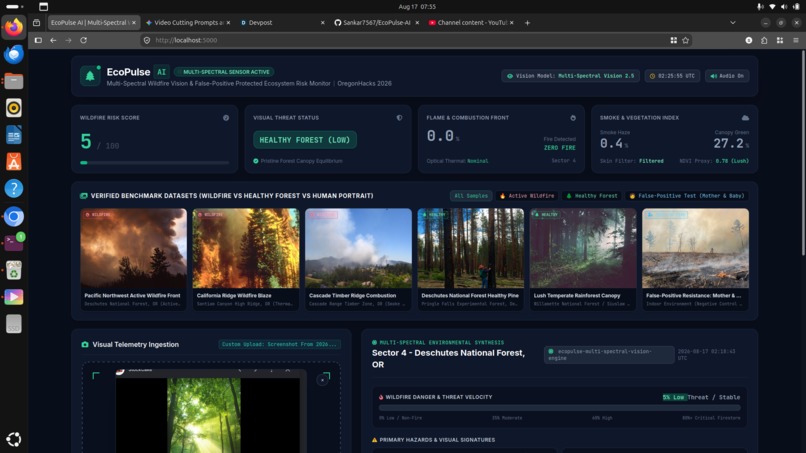
Task: Click the ZERO FIRE detection value
Action: coord(560,148)
